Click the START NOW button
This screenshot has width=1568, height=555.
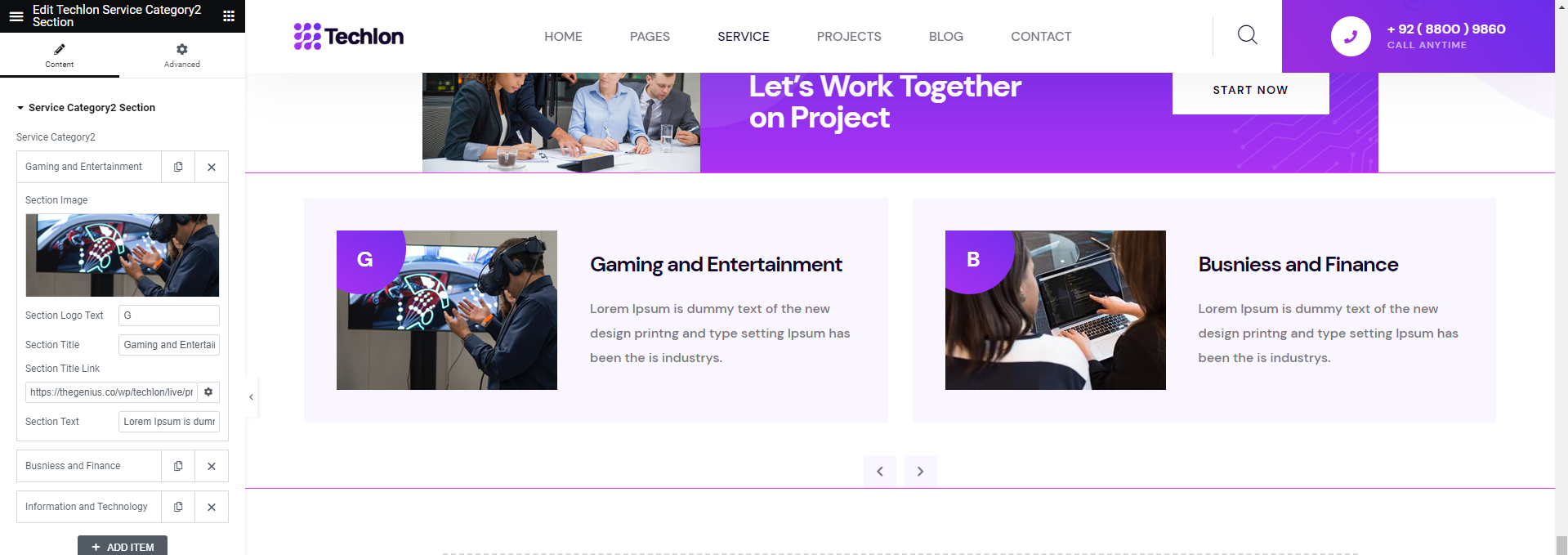(1250, 90)
